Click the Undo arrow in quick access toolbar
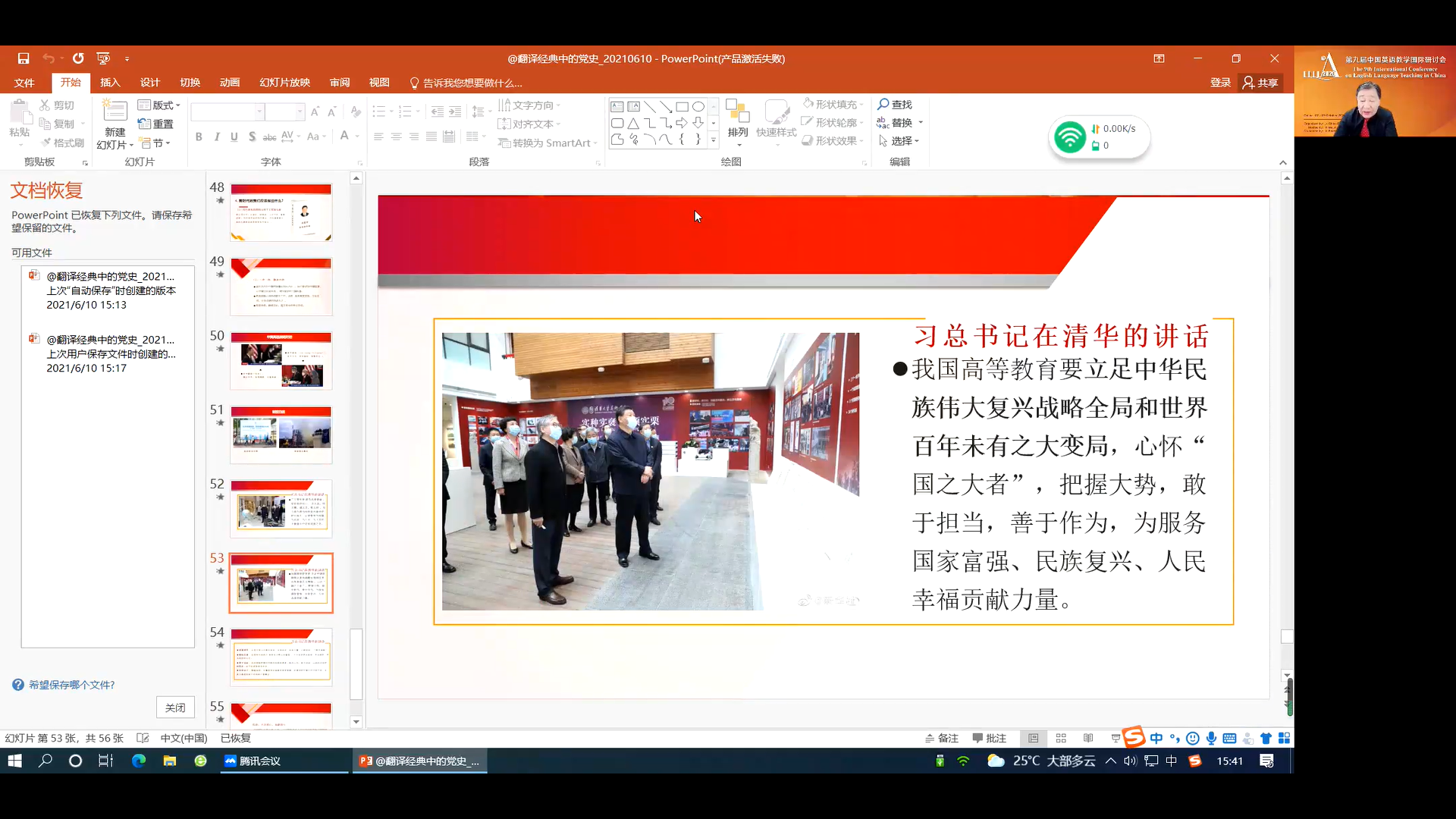Viewport: 1456px width, 819px height. coord(49,58)
